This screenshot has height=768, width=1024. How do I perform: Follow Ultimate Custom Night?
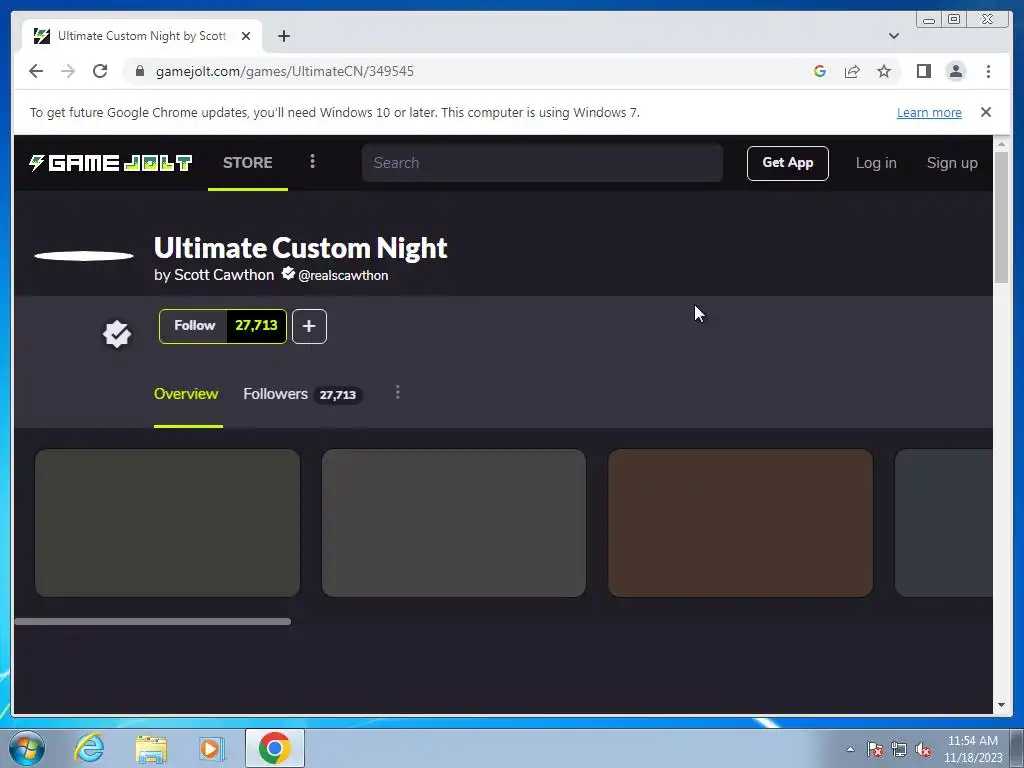pos(194,326)
